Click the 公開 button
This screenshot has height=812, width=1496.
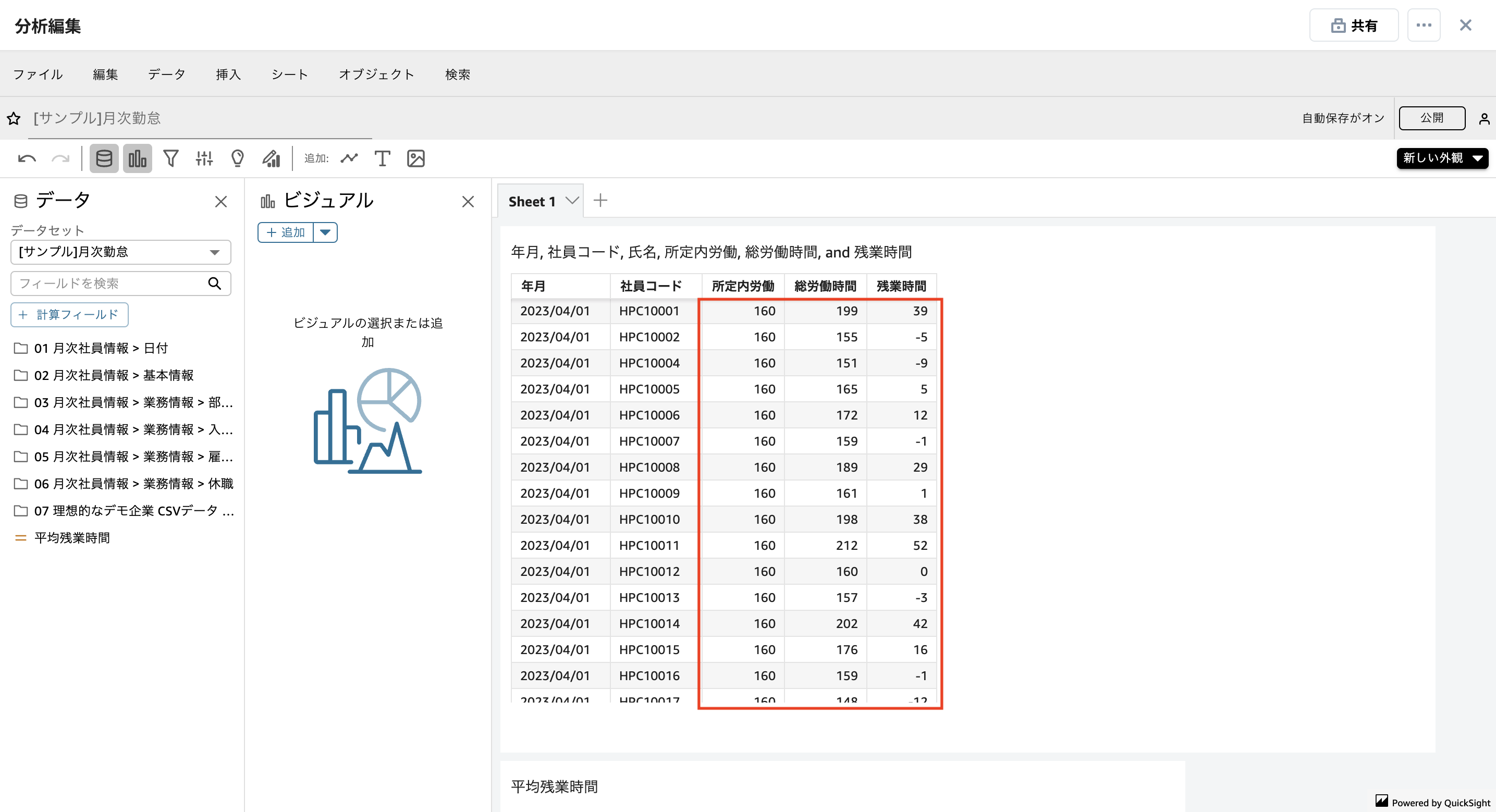click(x=1431, y=118)
